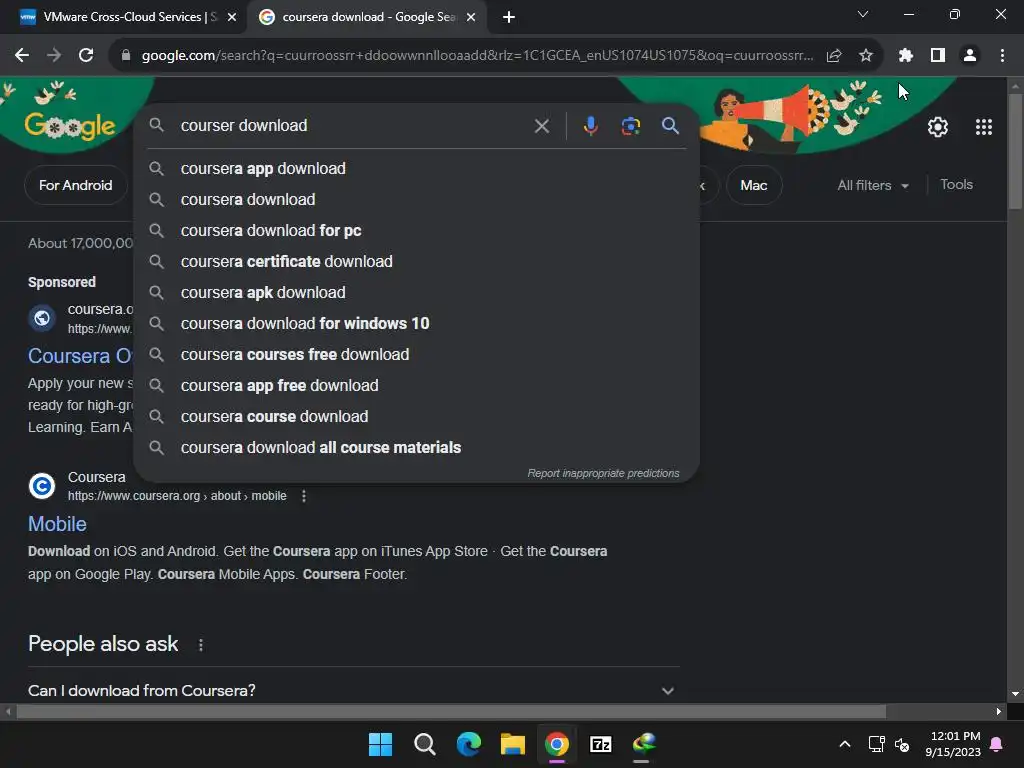Open 7-Zip from the taskbar

(x=600, y=744)
